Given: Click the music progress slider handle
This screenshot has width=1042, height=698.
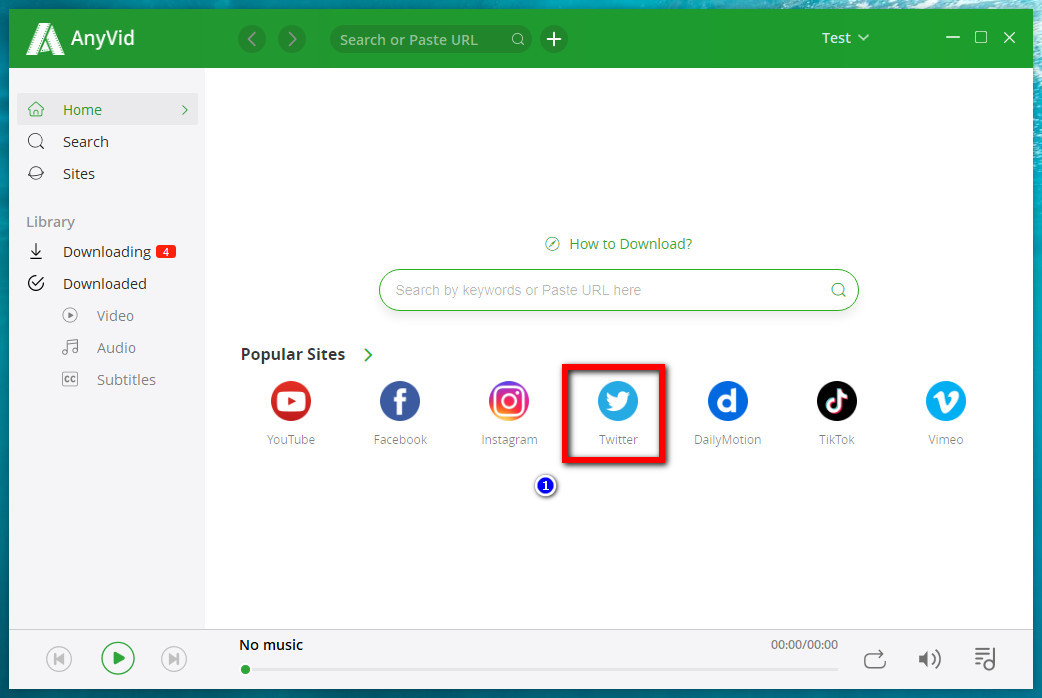Looking at the screenshot, I should (x=245, y=669).
